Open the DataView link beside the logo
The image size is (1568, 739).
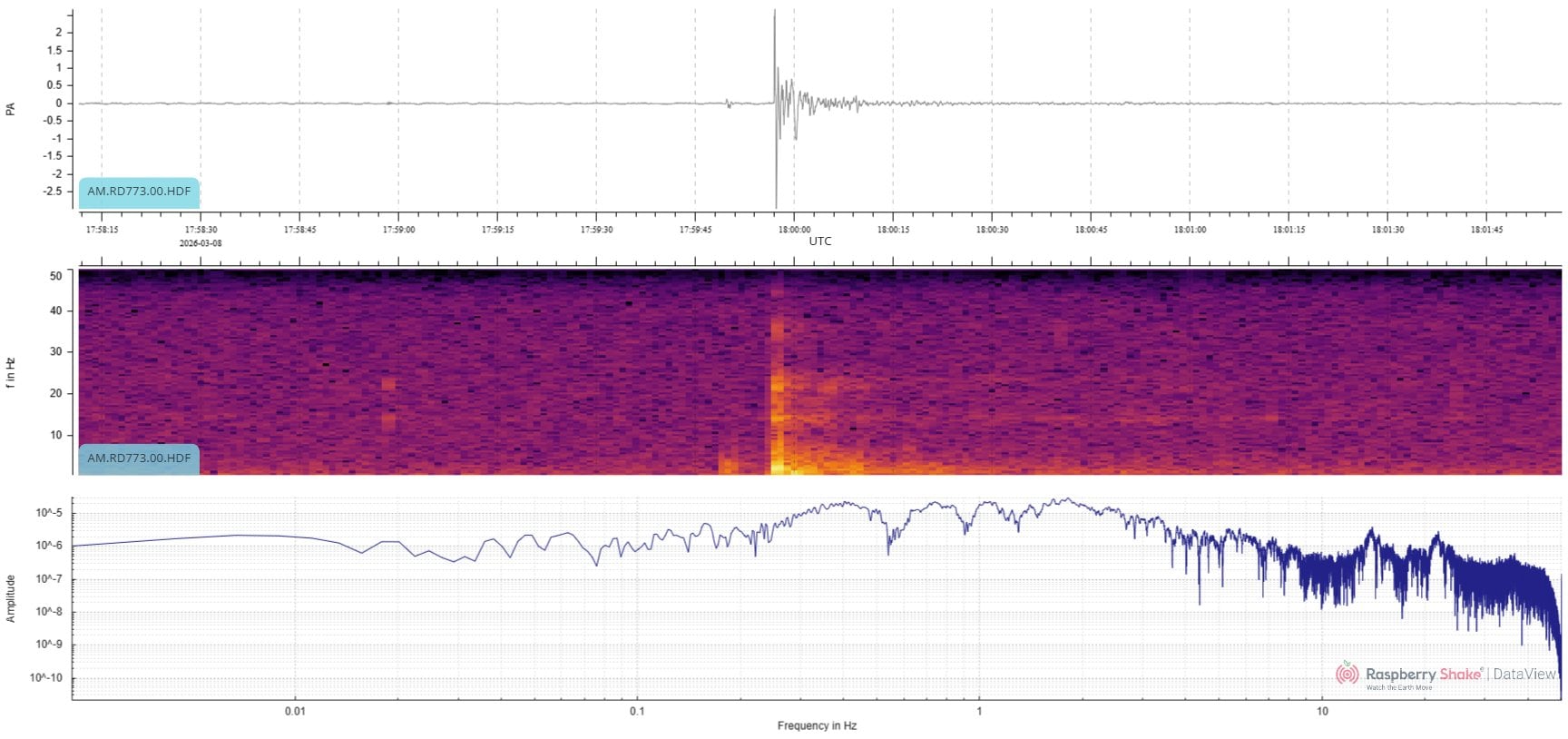click(1524, 674)
